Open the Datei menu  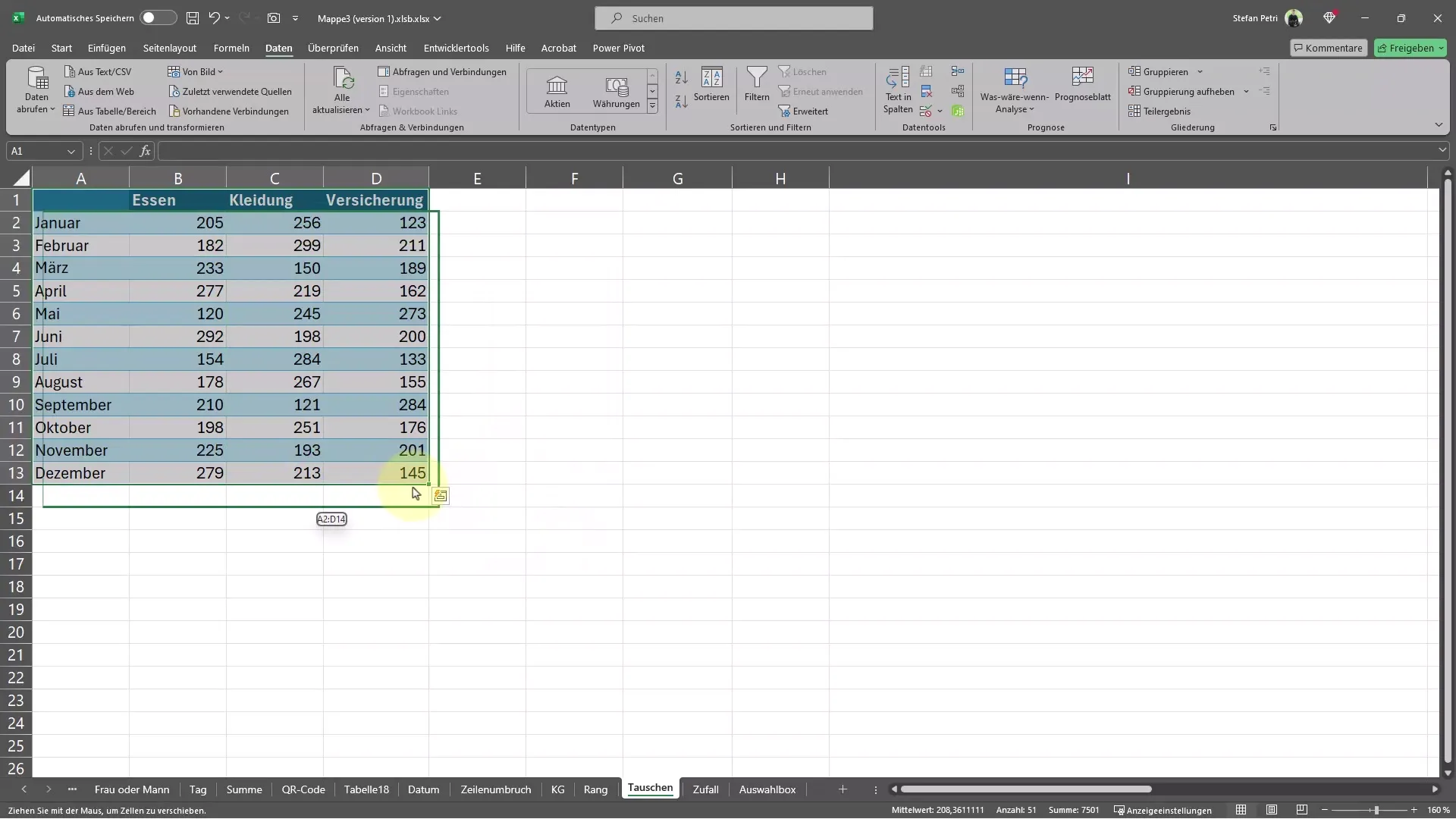[x=24, y=48]
